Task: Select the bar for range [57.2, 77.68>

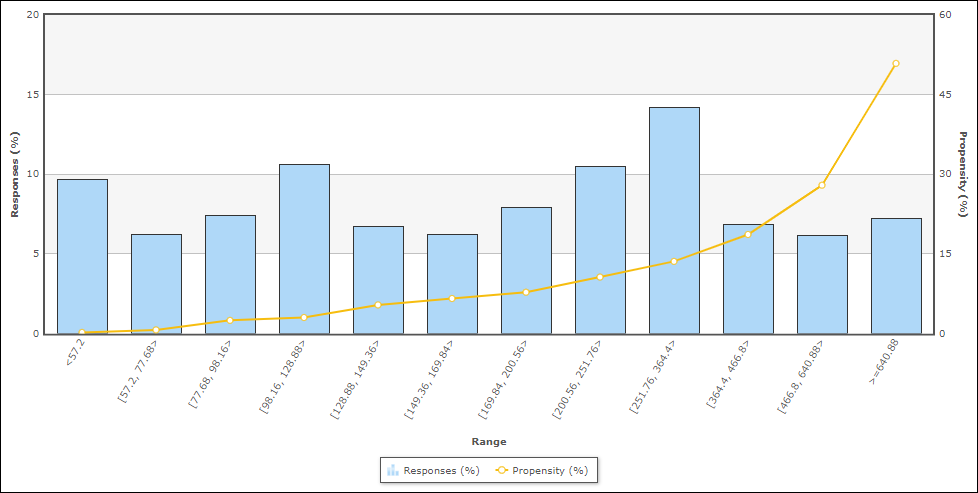Action: click(156, 283)
